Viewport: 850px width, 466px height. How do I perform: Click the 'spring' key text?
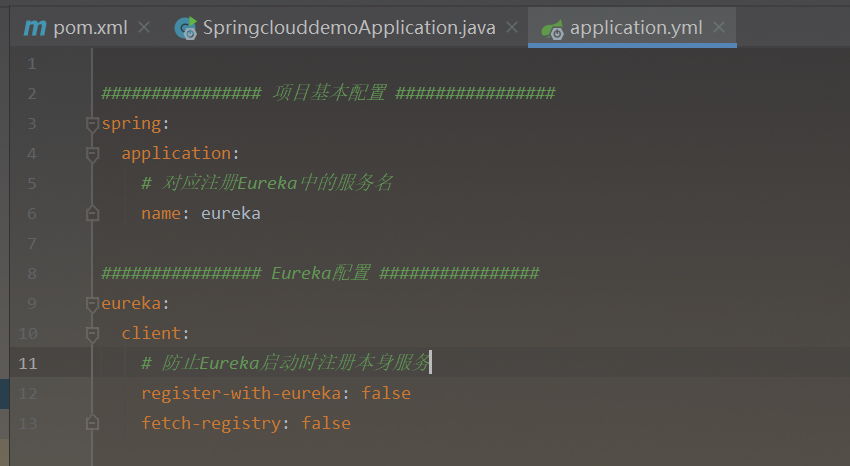[x=131, y=124]
